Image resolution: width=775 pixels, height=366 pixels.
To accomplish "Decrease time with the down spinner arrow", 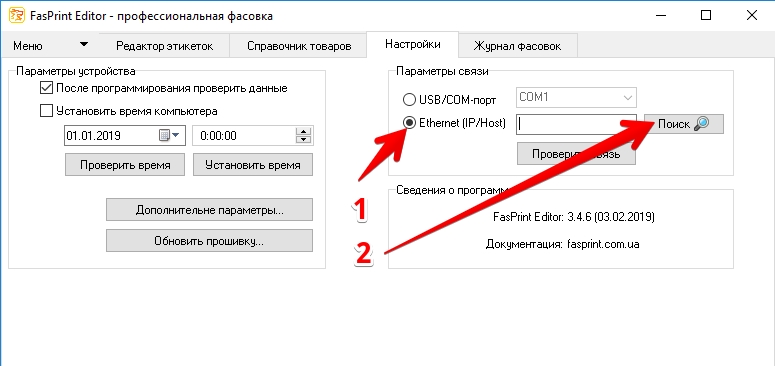I will 303,140.
